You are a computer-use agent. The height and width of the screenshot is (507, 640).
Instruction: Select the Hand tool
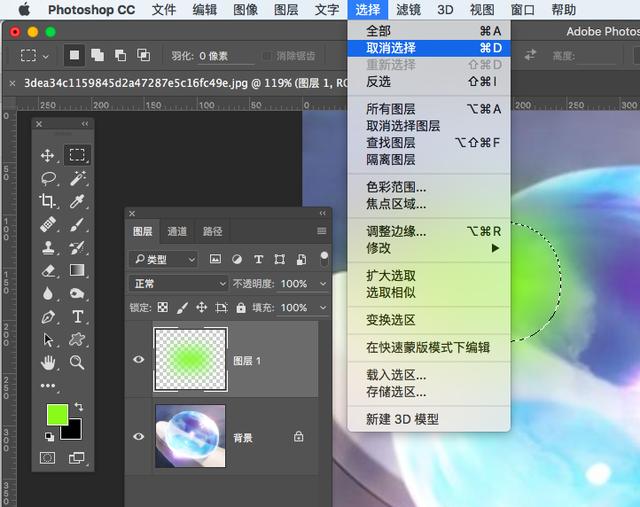point(48,362)
